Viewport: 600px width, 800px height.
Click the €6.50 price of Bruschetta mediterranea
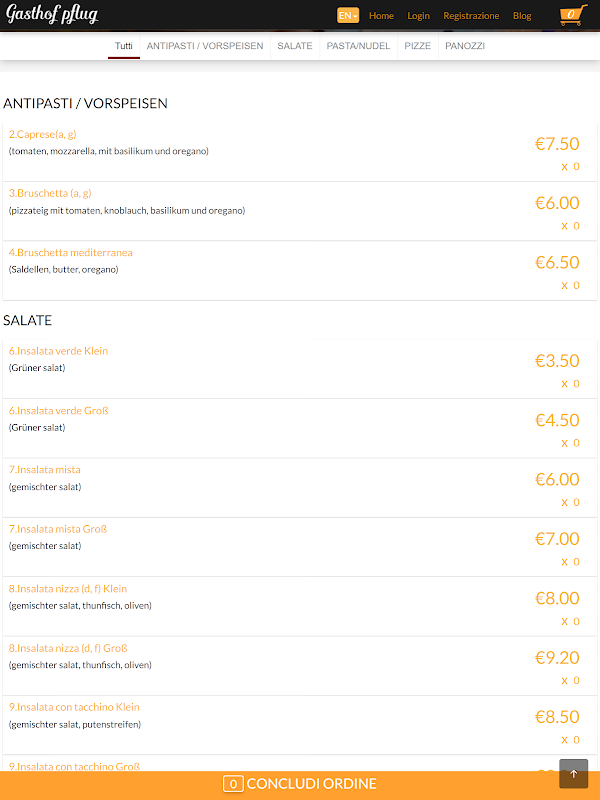click(x=557, y=262)
